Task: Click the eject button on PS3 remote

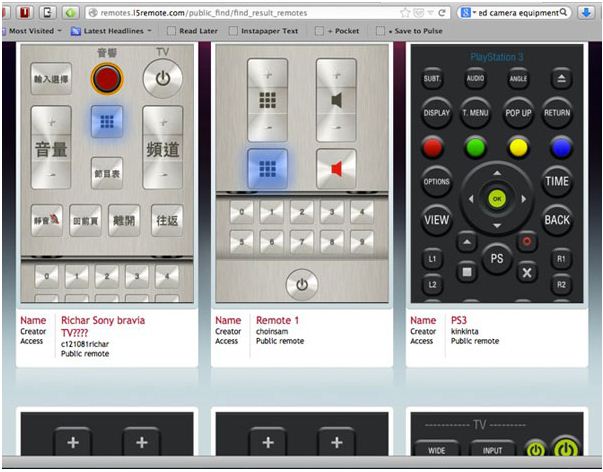Action: (x=561, y=78)
